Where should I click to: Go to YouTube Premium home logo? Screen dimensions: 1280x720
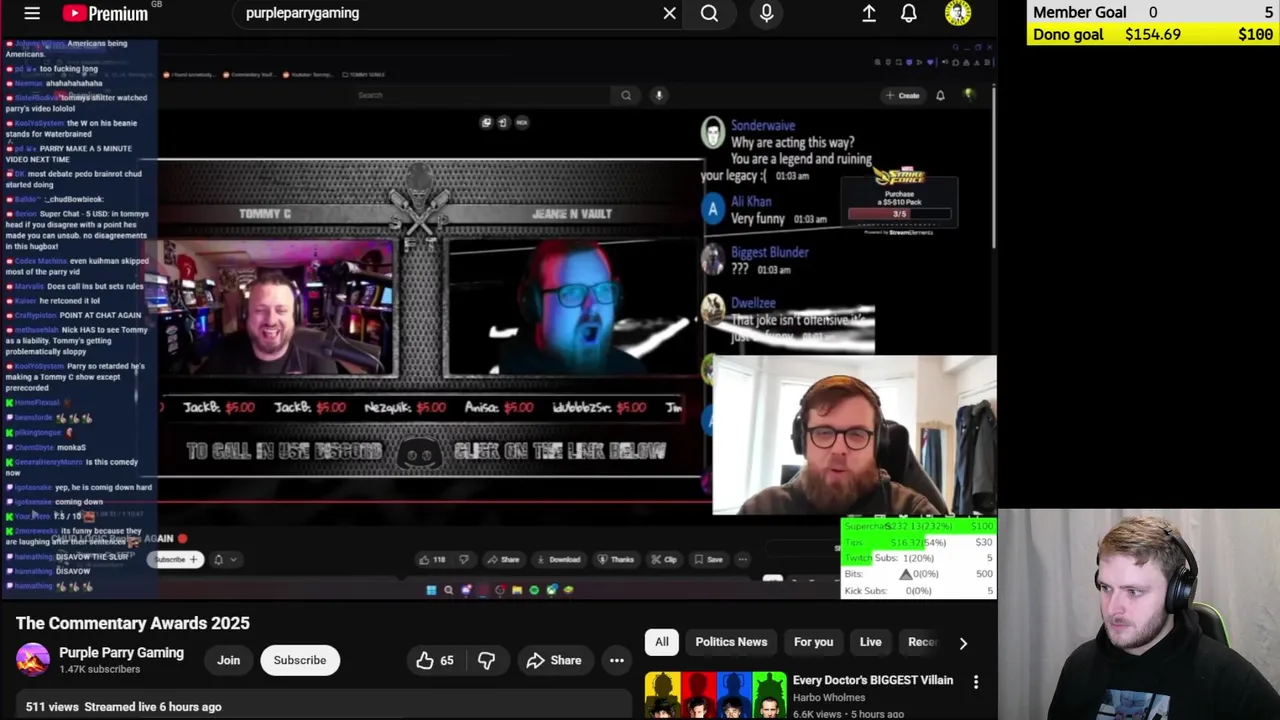104,13
